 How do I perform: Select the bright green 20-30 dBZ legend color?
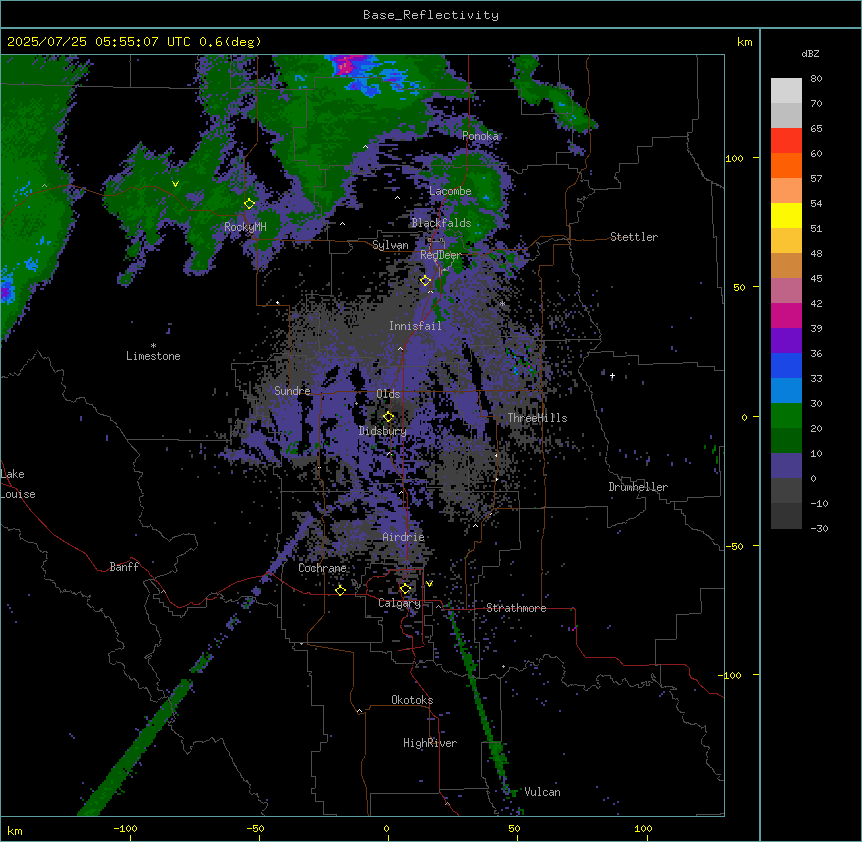786,416
